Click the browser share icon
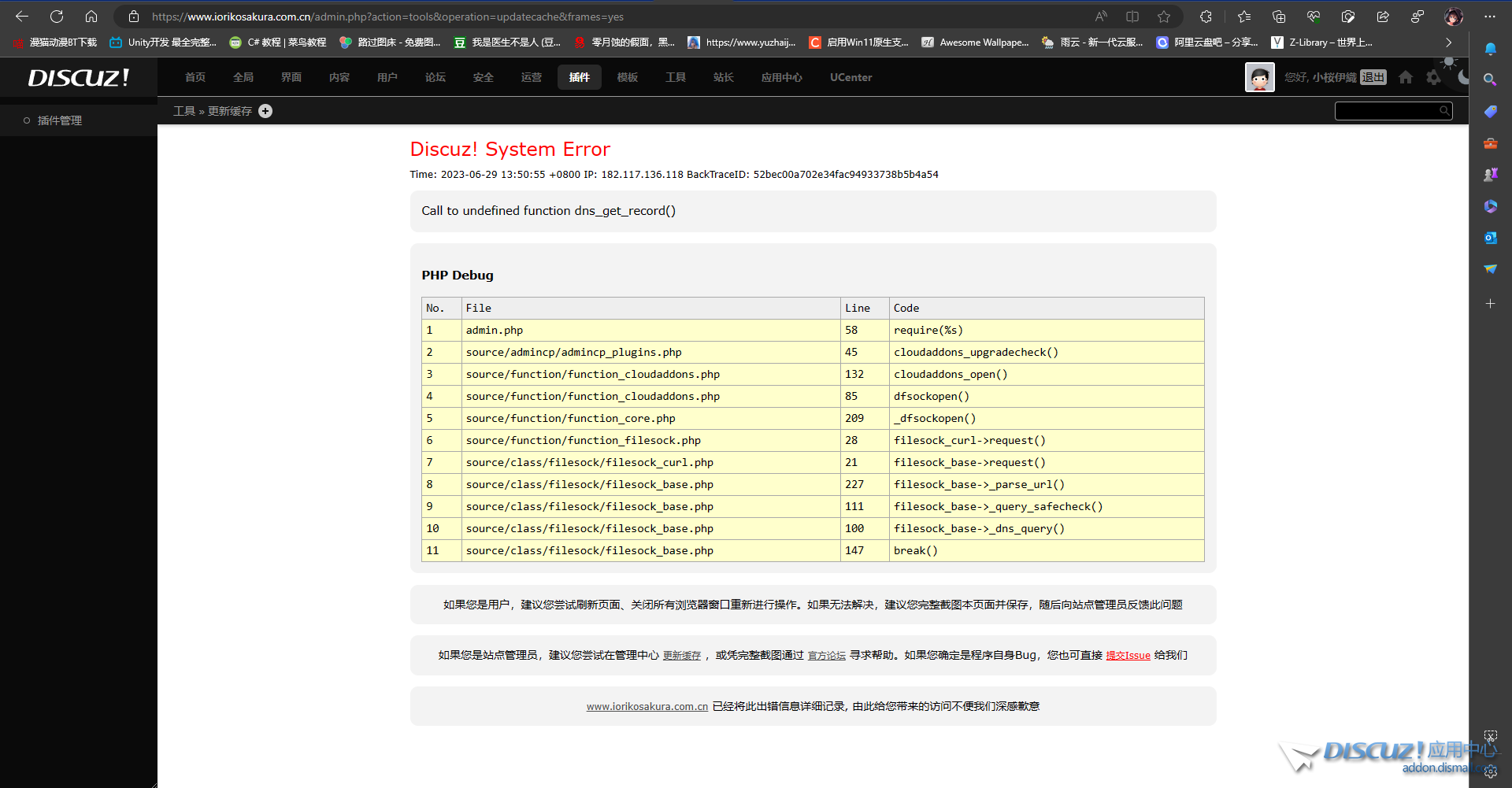This screenshot has width=1512, height=788. pyautogui.click(x=1383, y=17)
